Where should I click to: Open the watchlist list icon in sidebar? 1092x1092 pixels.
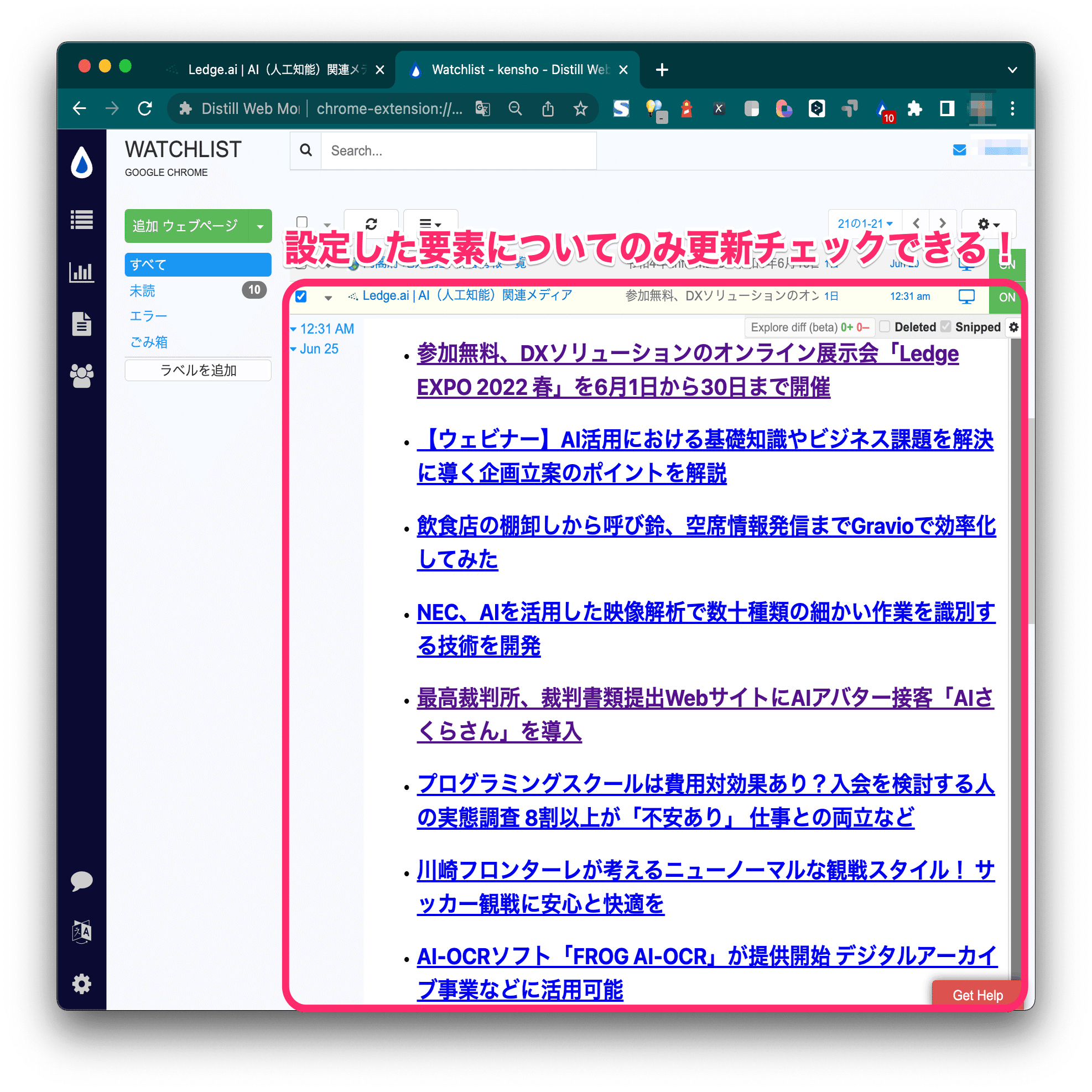82,220
